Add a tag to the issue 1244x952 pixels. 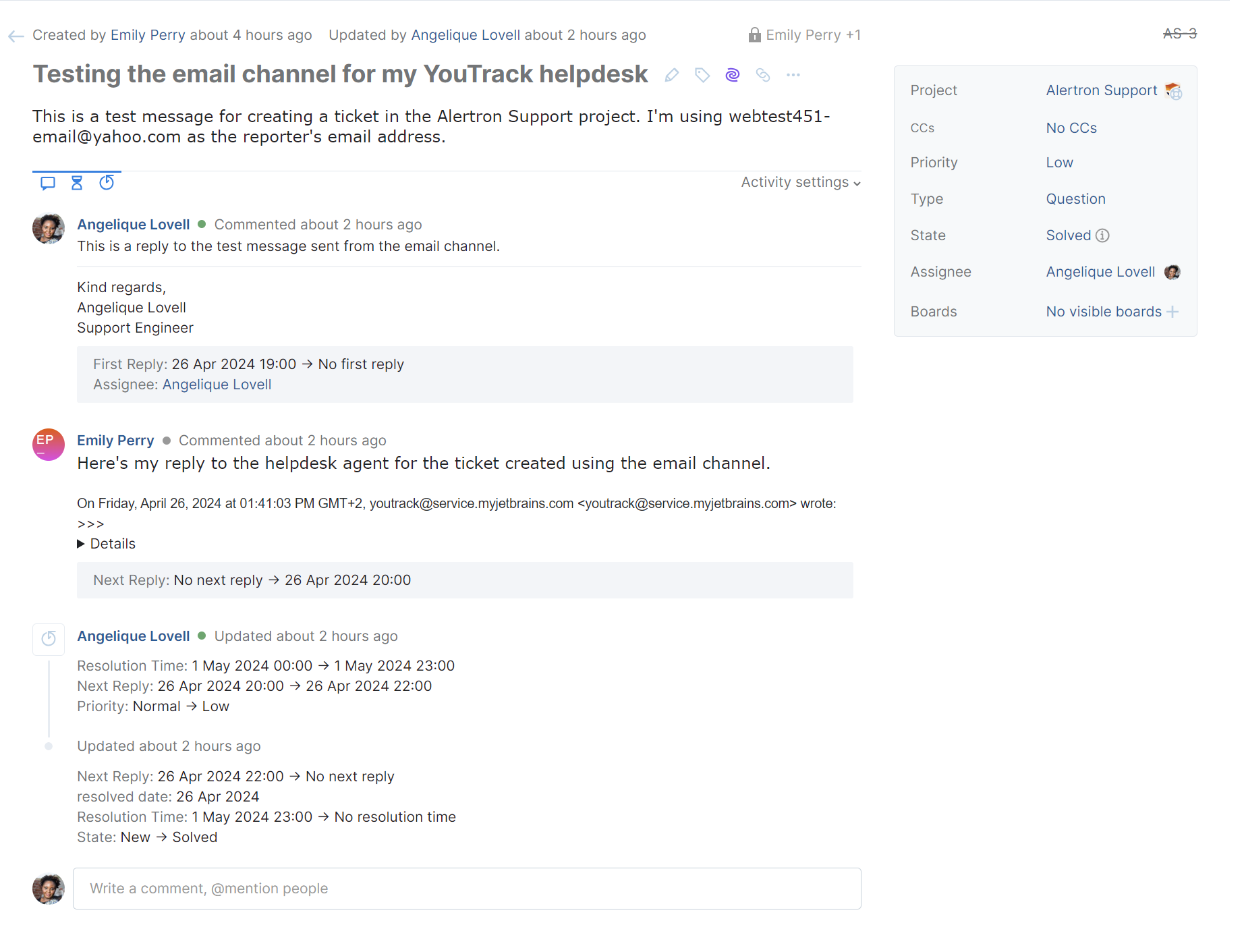coord(702,75)
